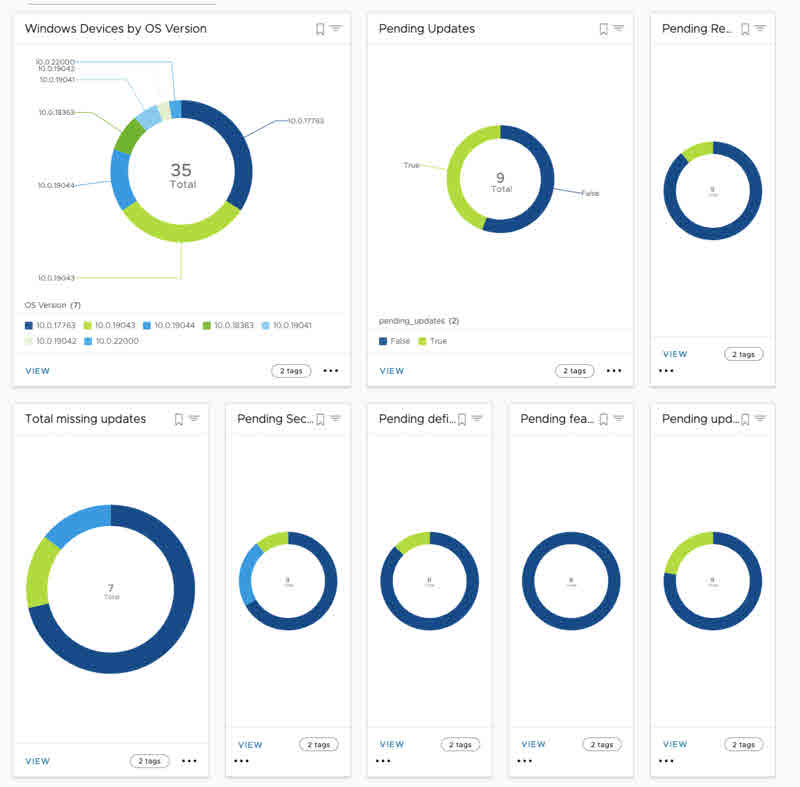Toggle 10.0.22000 legend entry visibility

[111, 341]
